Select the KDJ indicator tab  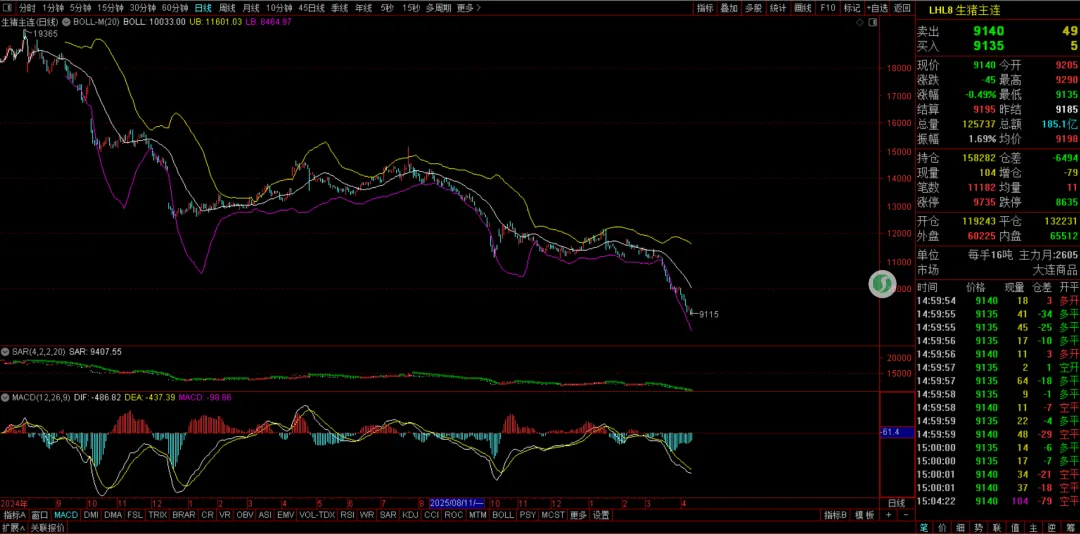[x=411, y=515]
